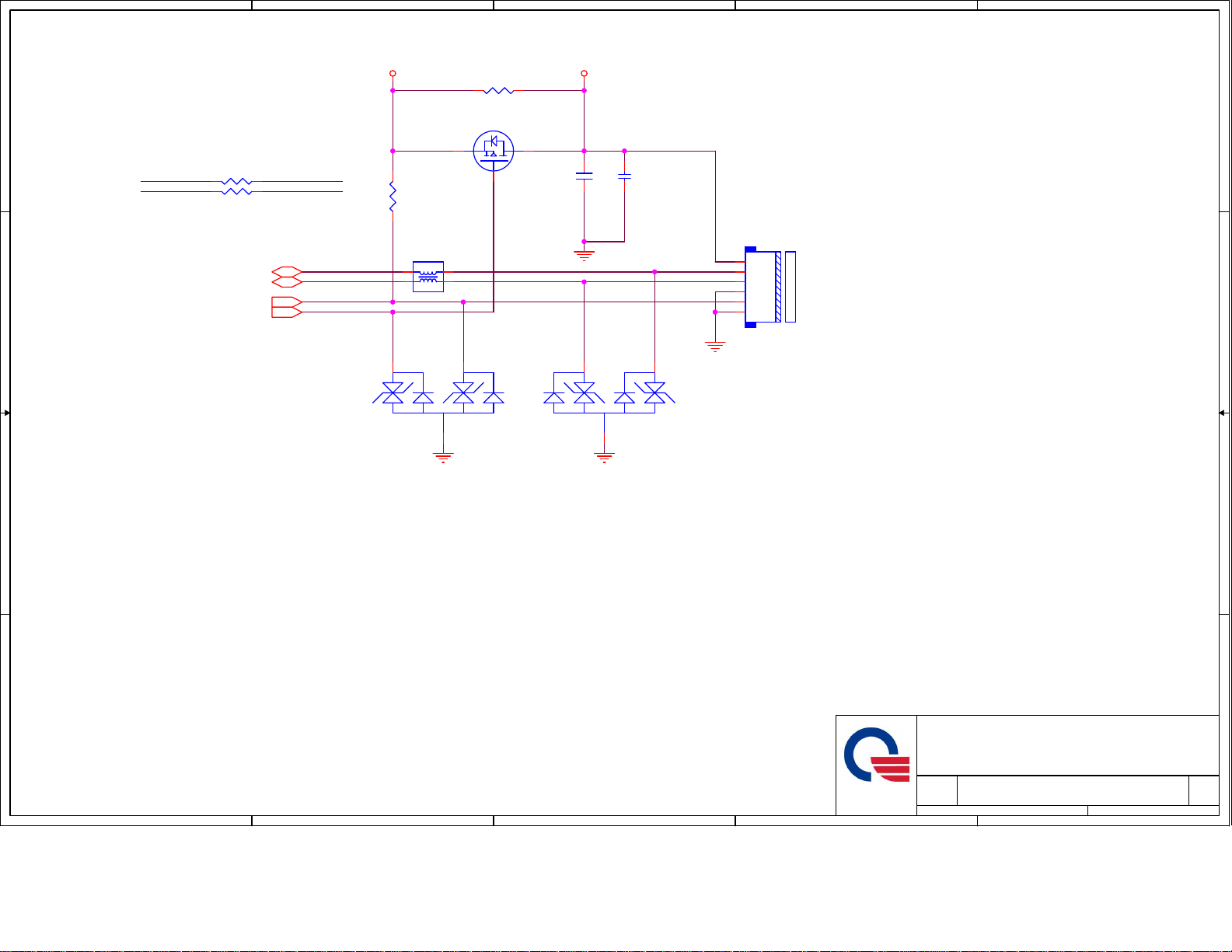Click the upper pentagon-shaped port symbol
The width and height of the screenshot is (1232, 952).
[287, 302]
